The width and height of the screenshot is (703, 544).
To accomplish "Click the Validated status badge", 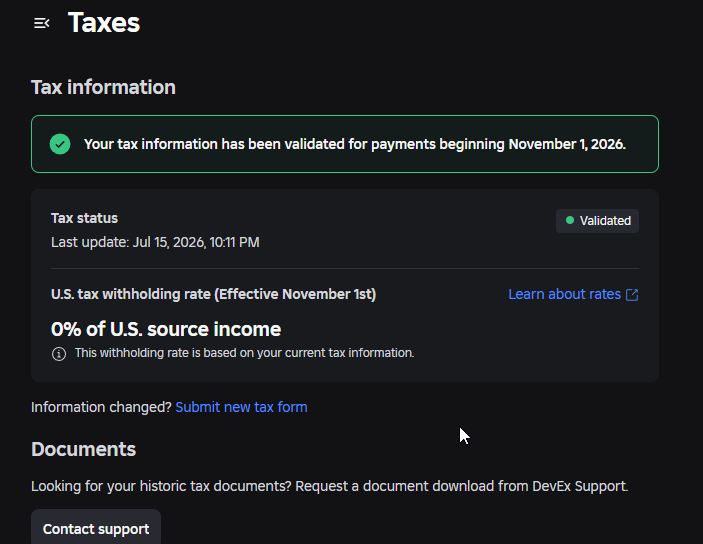I will (597, 221).
